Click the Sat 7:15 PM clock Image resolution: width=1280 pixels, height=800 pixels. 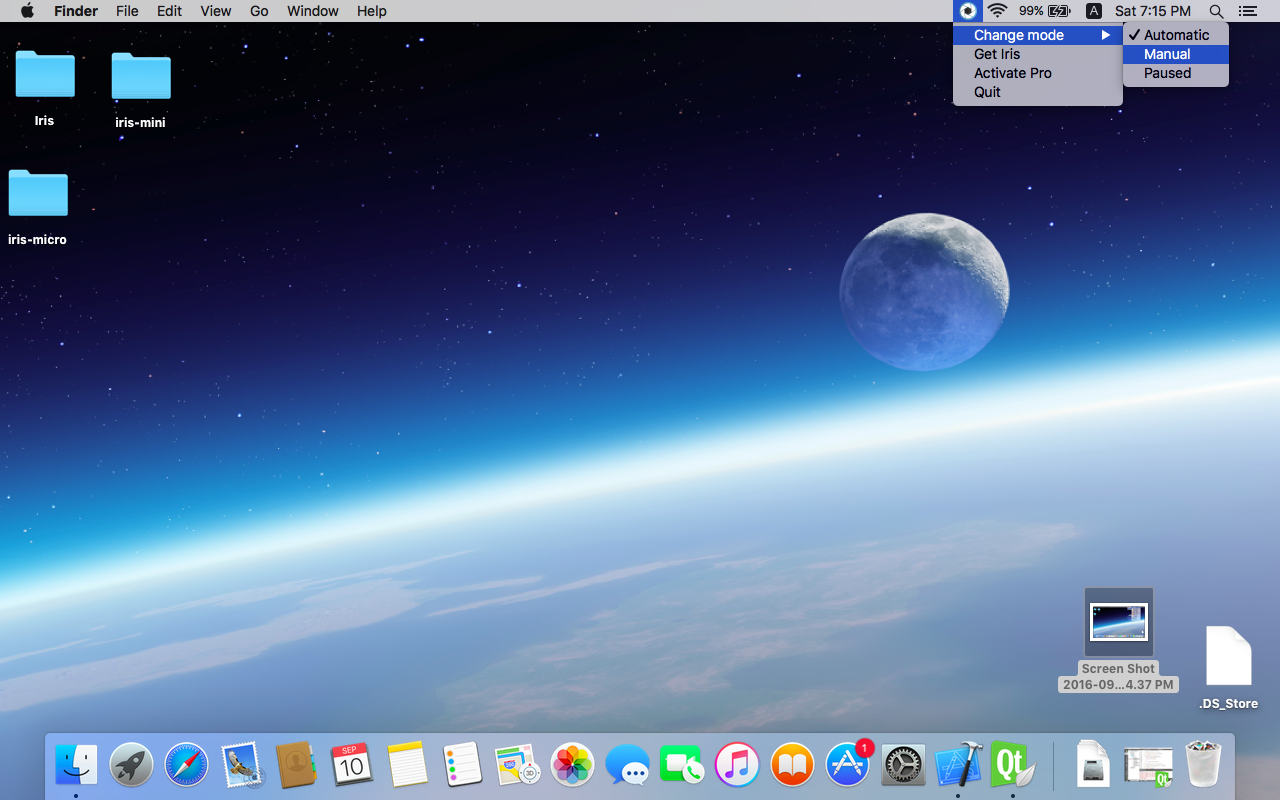click(x=1153, y=11)
